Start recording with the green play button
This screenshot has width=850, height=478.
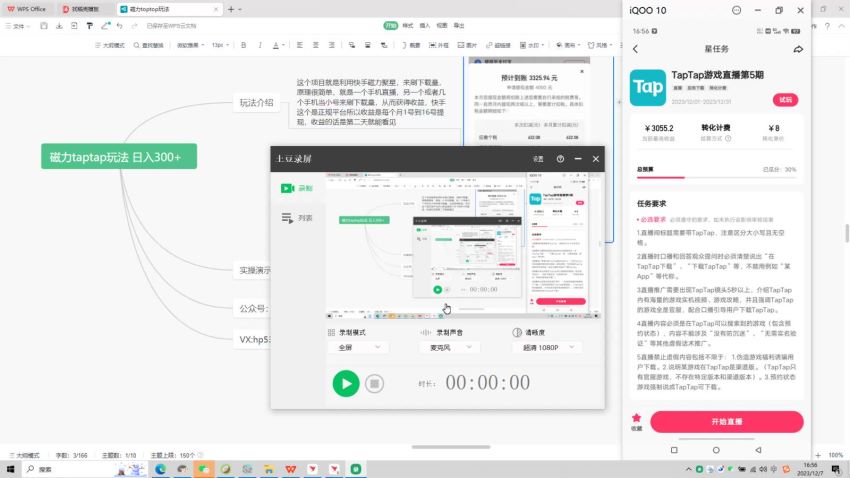346,384
